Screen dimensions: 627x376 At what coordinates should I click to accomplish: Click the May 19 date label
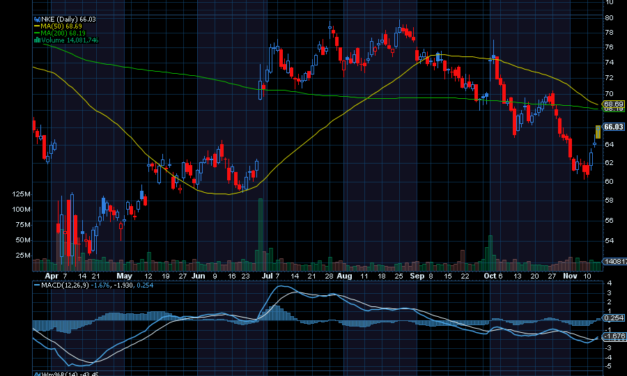166,276
